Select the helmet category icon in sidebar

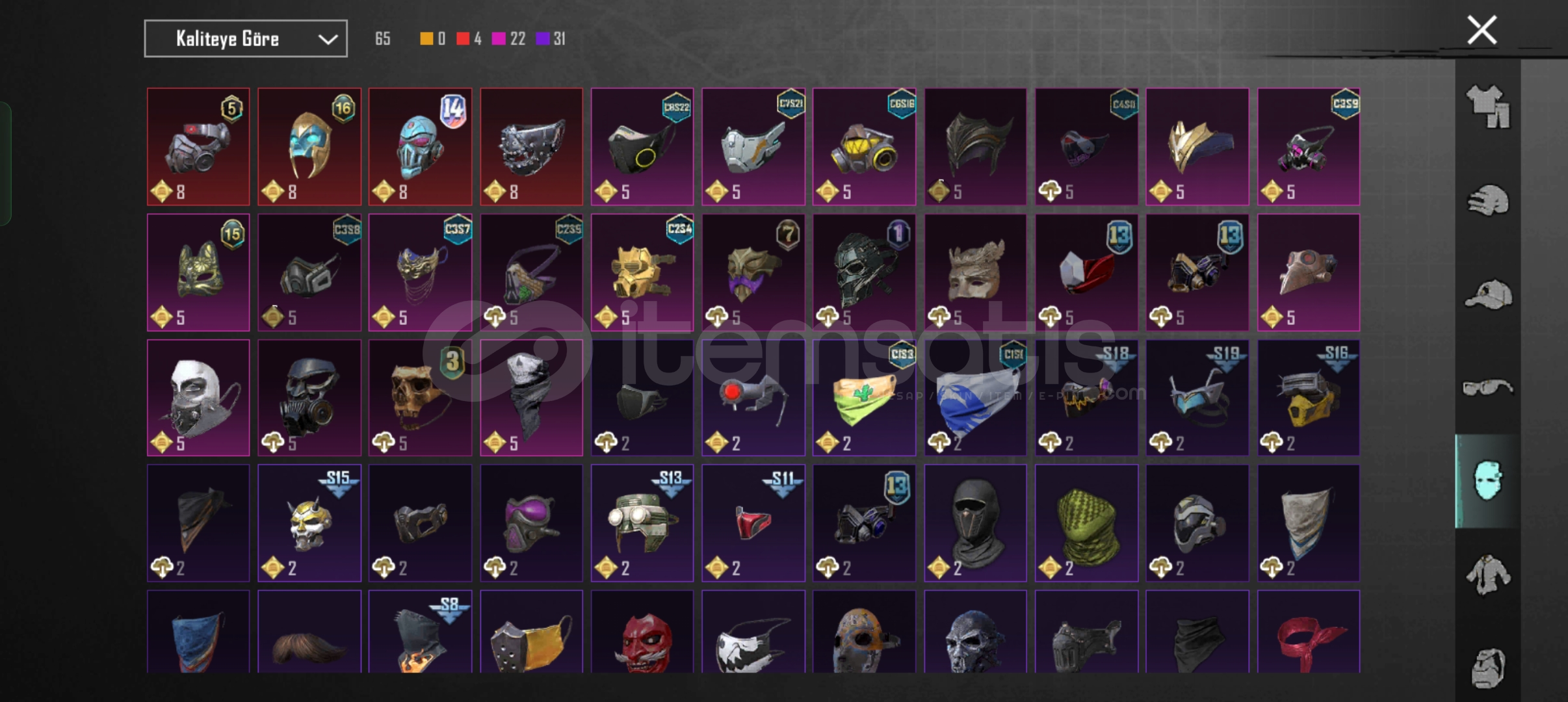tap(1487, 200)
